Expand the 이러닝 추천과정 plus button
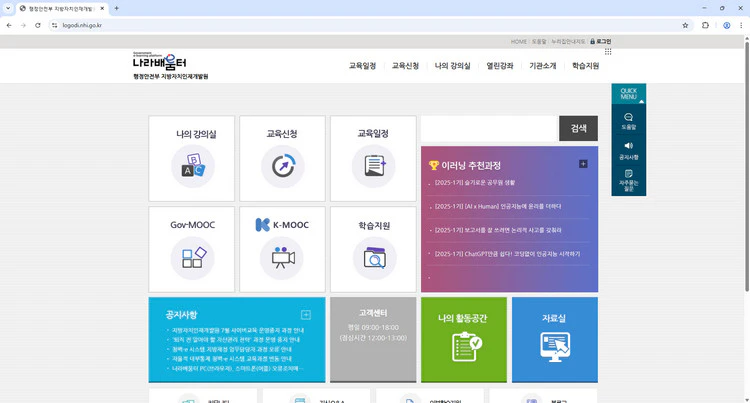 (x=583, y=164)
